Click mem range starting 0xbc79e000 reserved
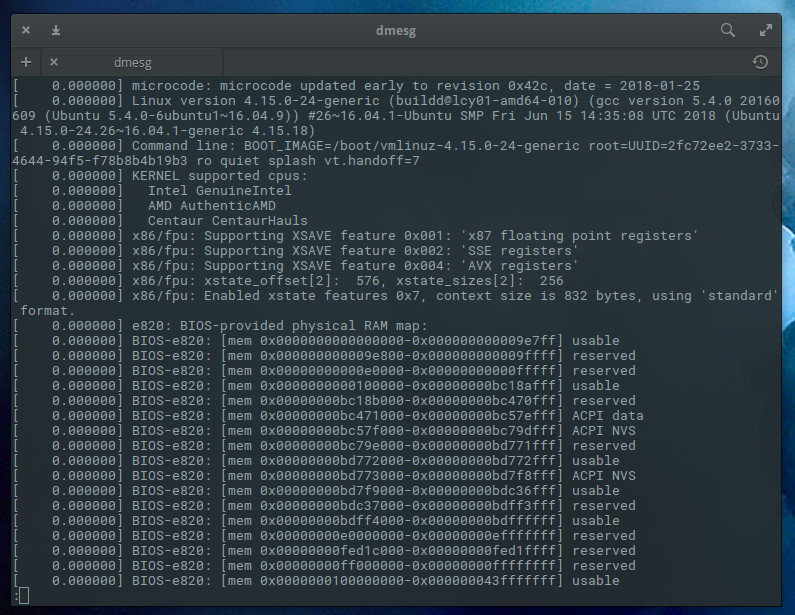 click(324, 446)
